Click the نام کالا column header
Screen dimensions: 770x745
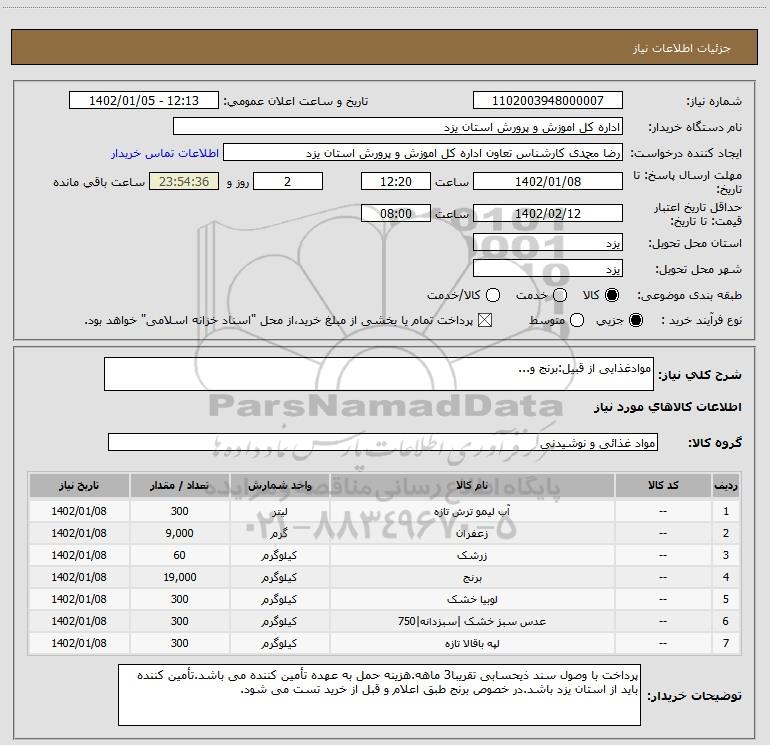[472, 485]
